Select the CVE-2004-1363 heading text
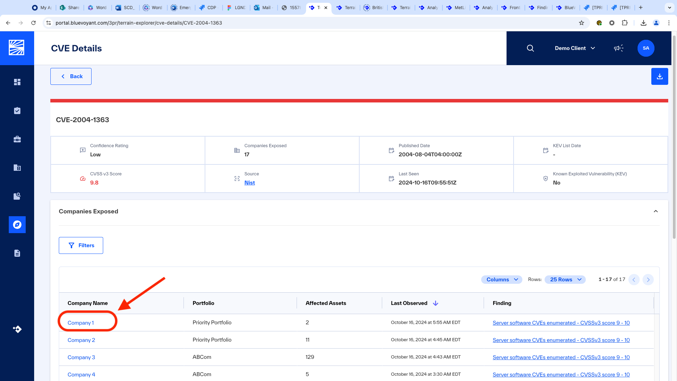 point(82,120)
